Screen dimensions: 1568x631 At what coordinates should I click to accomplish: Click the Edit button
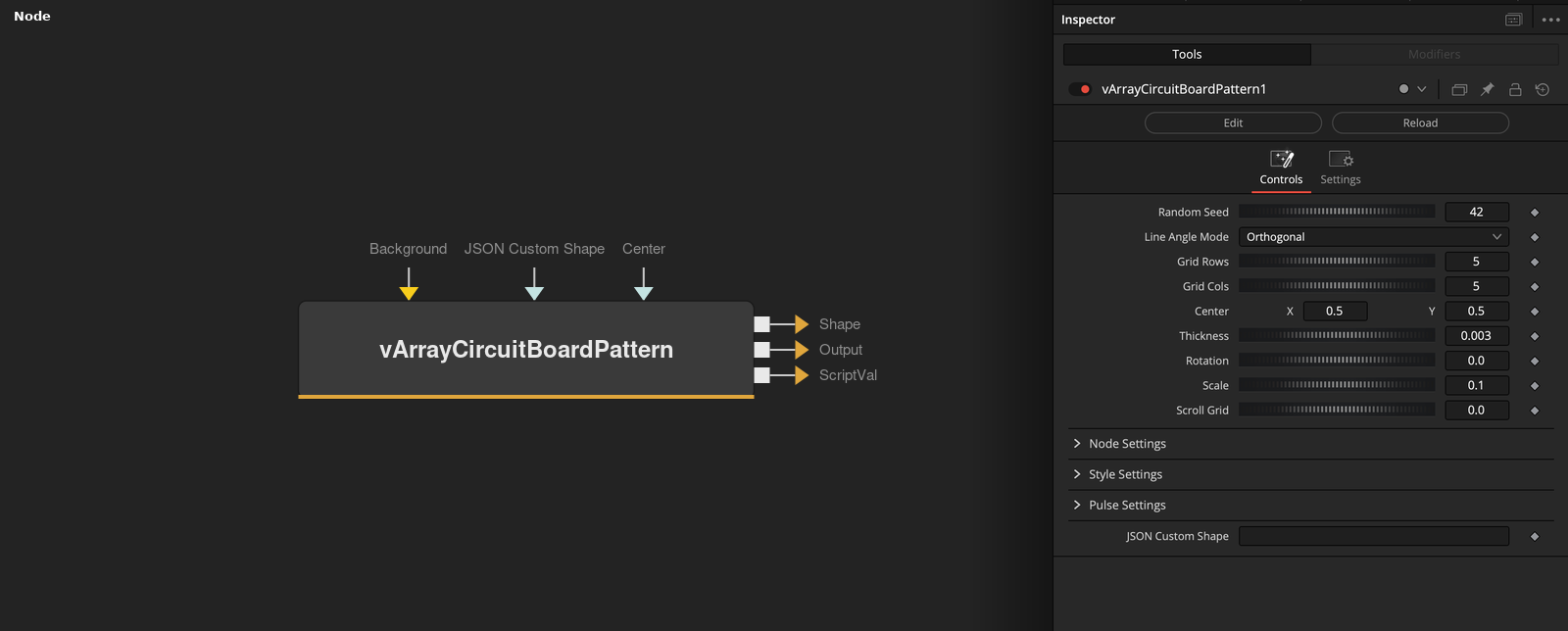[1233, 122]
